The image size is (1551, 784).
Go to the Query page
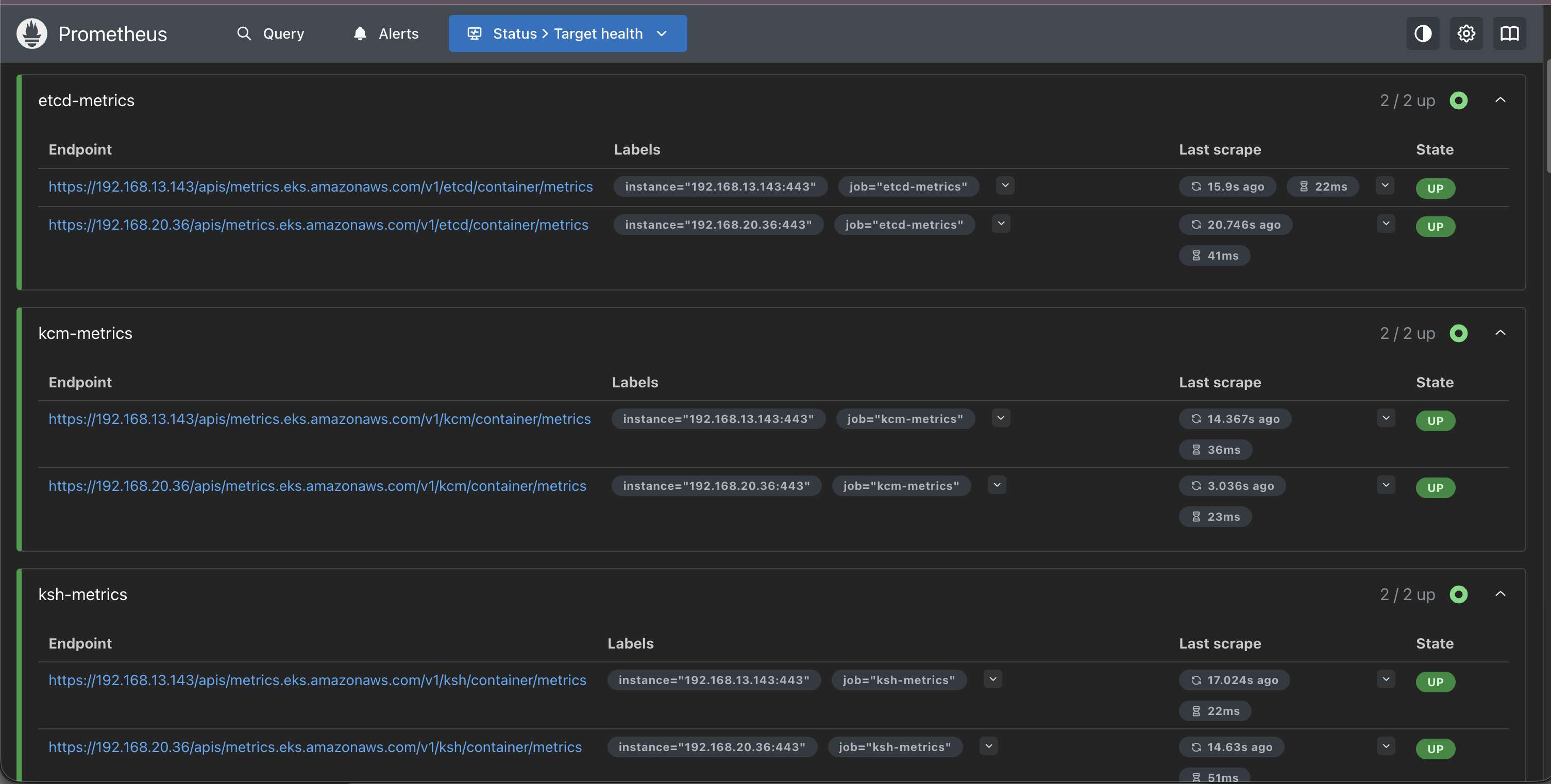pos(271,33)
